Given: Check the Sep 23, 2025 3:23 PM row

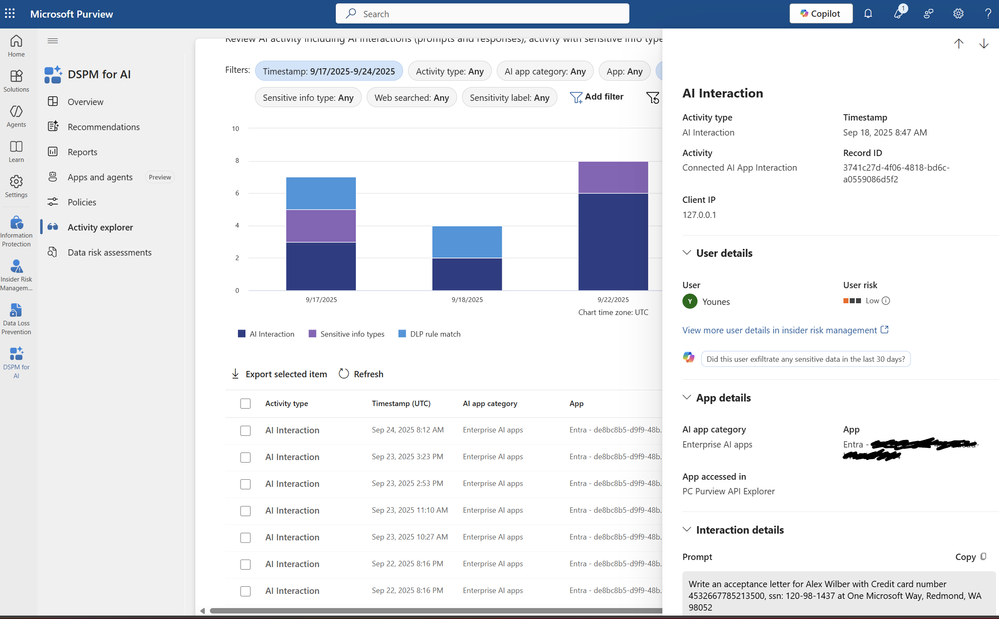Looking at the screenshot, I should click(x=245, y=457).
